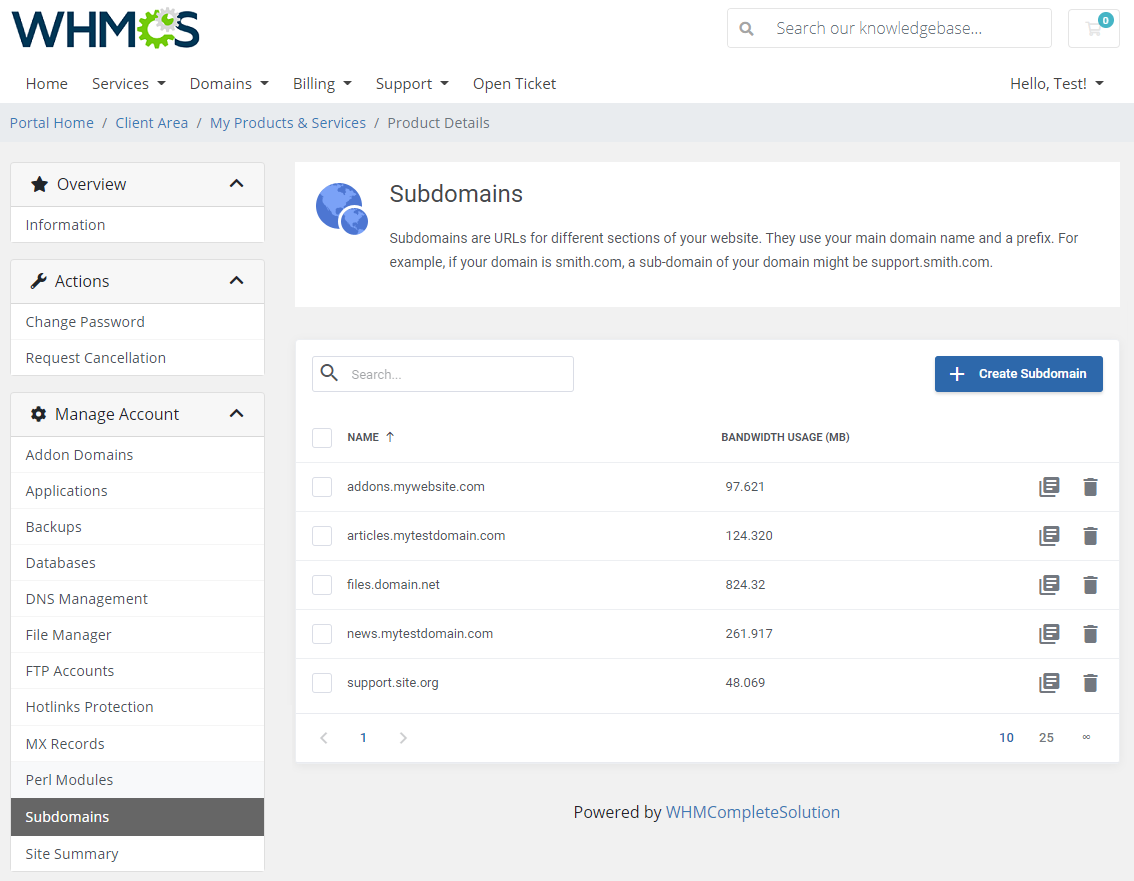Open the WHMCompleteSolution link in the footer

[753, 812]
